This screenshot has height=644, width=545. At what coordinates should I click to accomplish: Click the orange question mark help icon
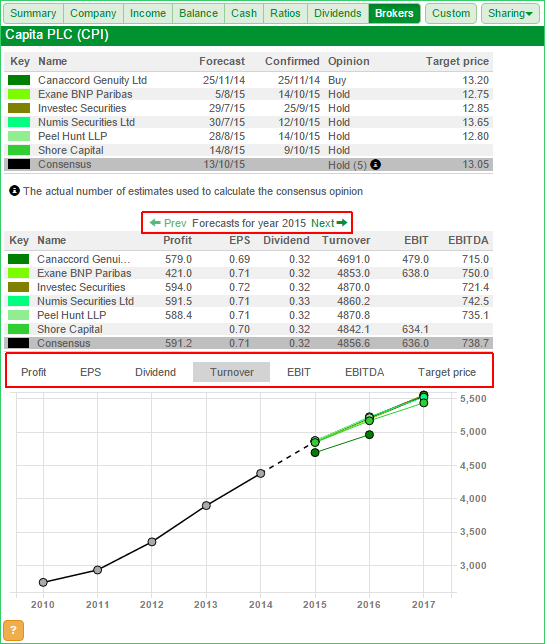point(13,630)
